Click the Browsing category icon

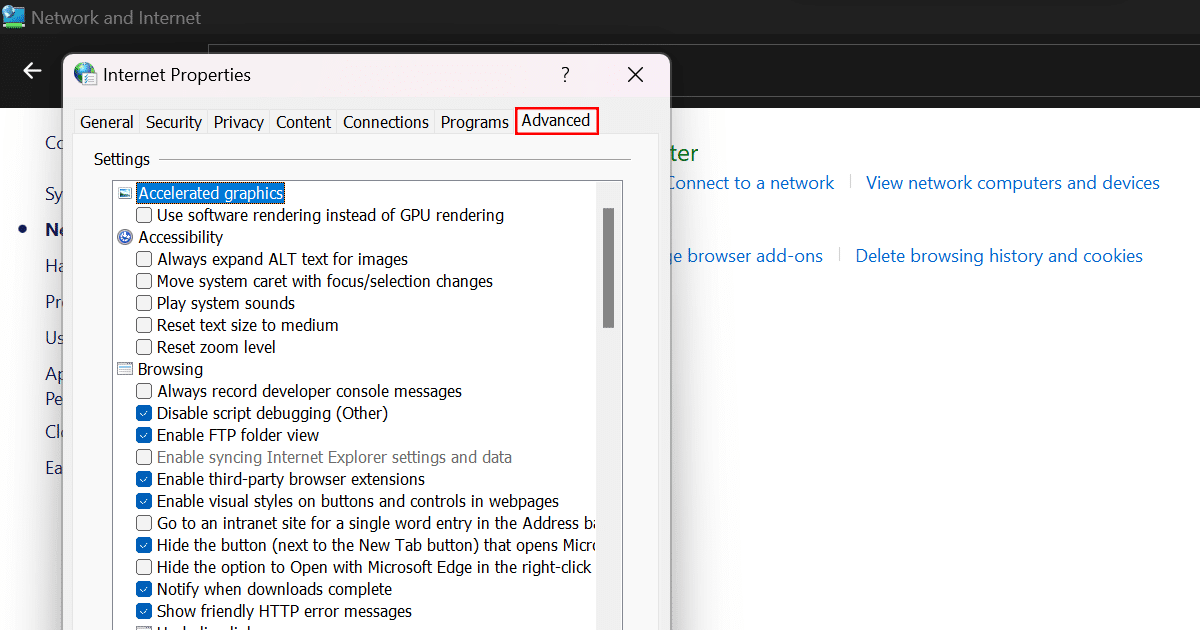[x=125, y=369]
